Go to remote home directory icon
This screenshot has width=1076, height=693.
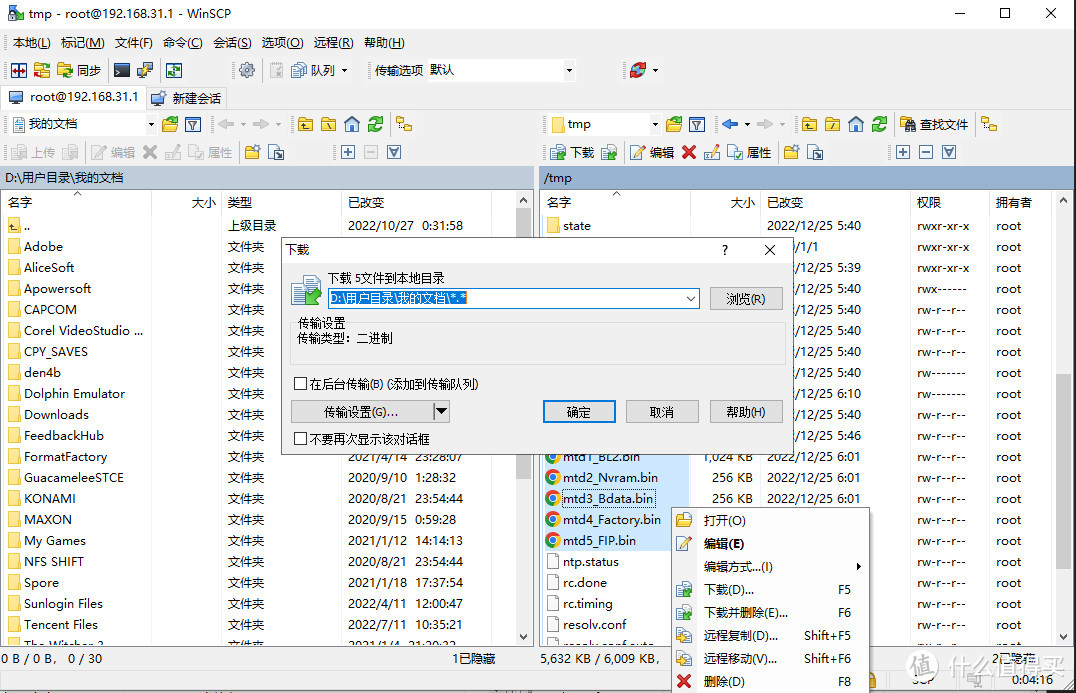[856, 124]
